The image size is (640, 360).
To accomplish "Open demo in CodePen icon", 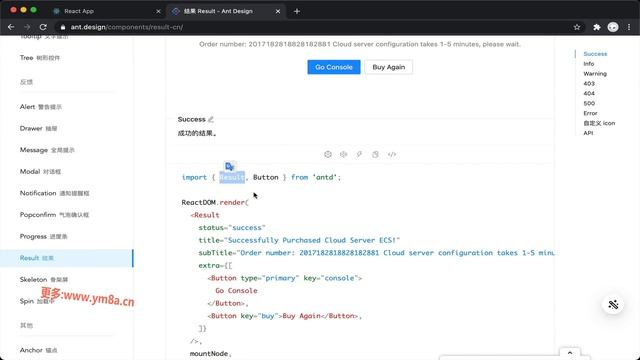I will 343,154.
